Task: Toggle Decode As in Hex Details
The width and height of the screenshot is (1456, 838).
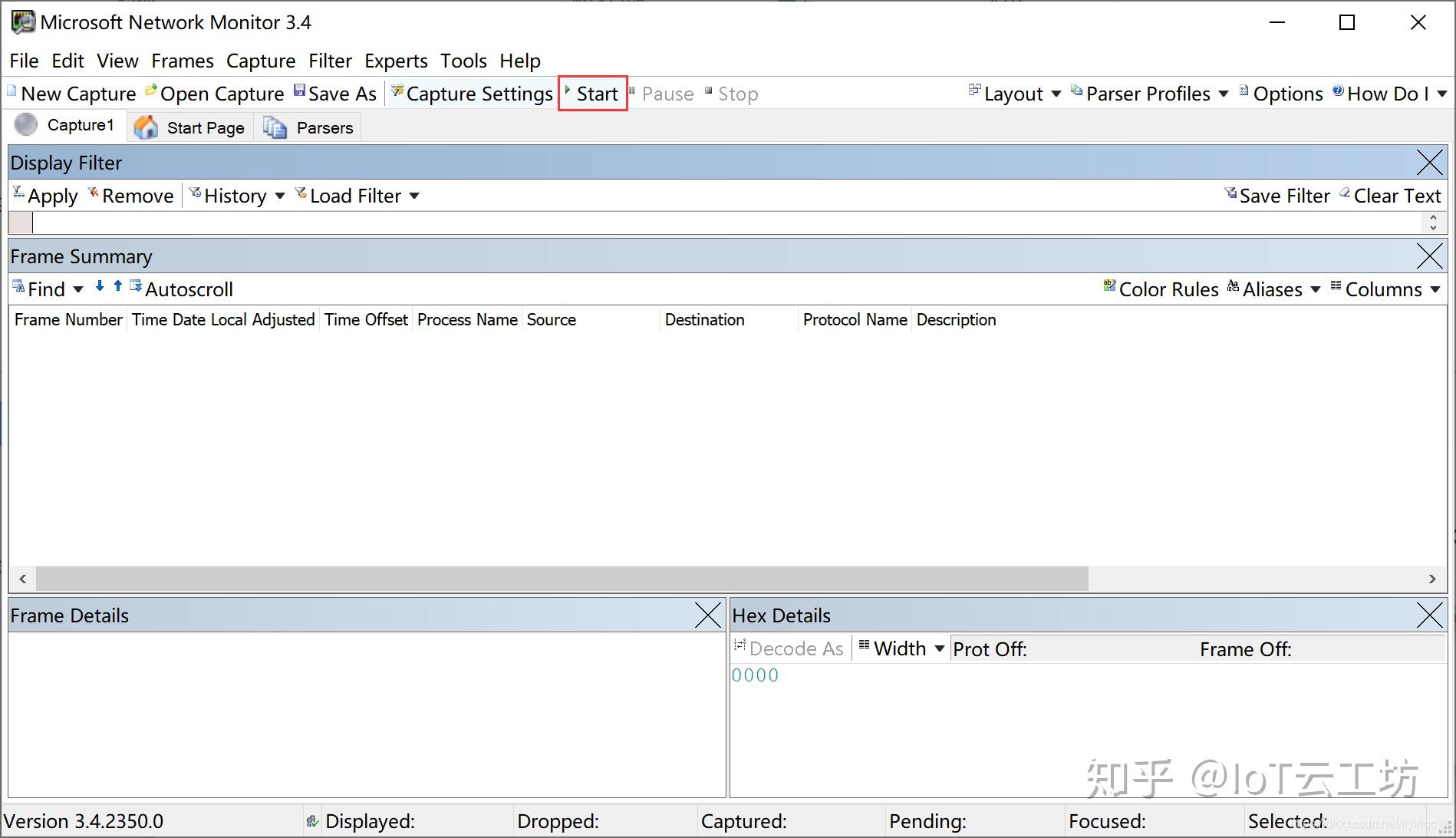Action: pyautogui.click(x=790, y=648)
